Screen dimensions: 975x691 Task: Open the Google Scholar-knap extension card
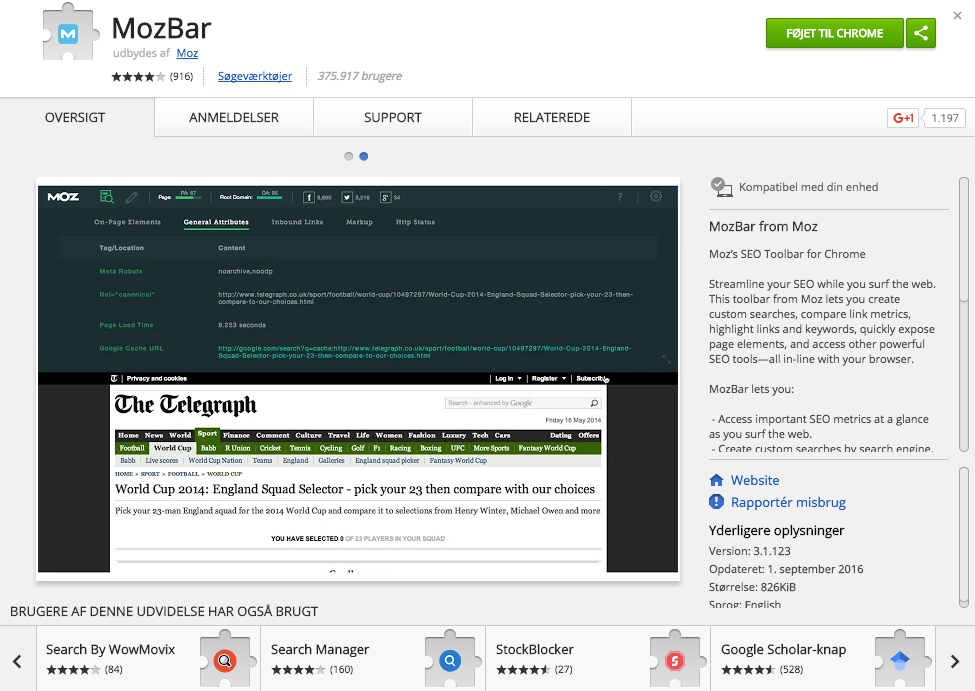[x=823, y=659]
